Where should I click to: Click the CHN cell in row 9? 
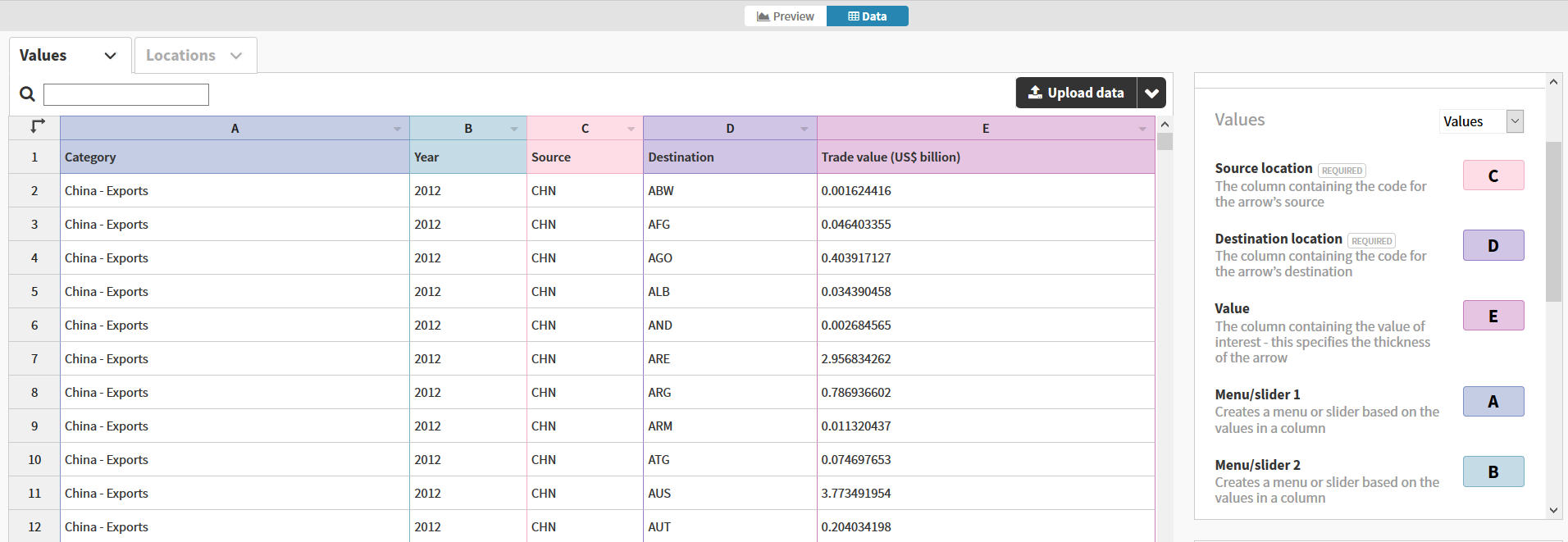pos(585,426)
